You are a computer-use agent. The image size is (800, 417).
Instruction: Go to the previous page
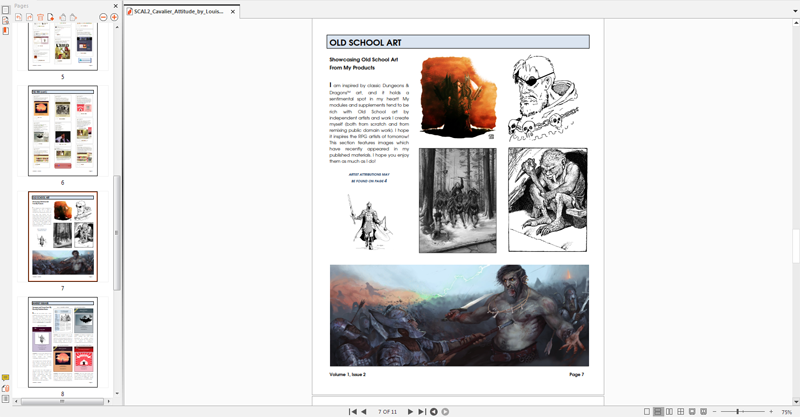click(363, 411)
